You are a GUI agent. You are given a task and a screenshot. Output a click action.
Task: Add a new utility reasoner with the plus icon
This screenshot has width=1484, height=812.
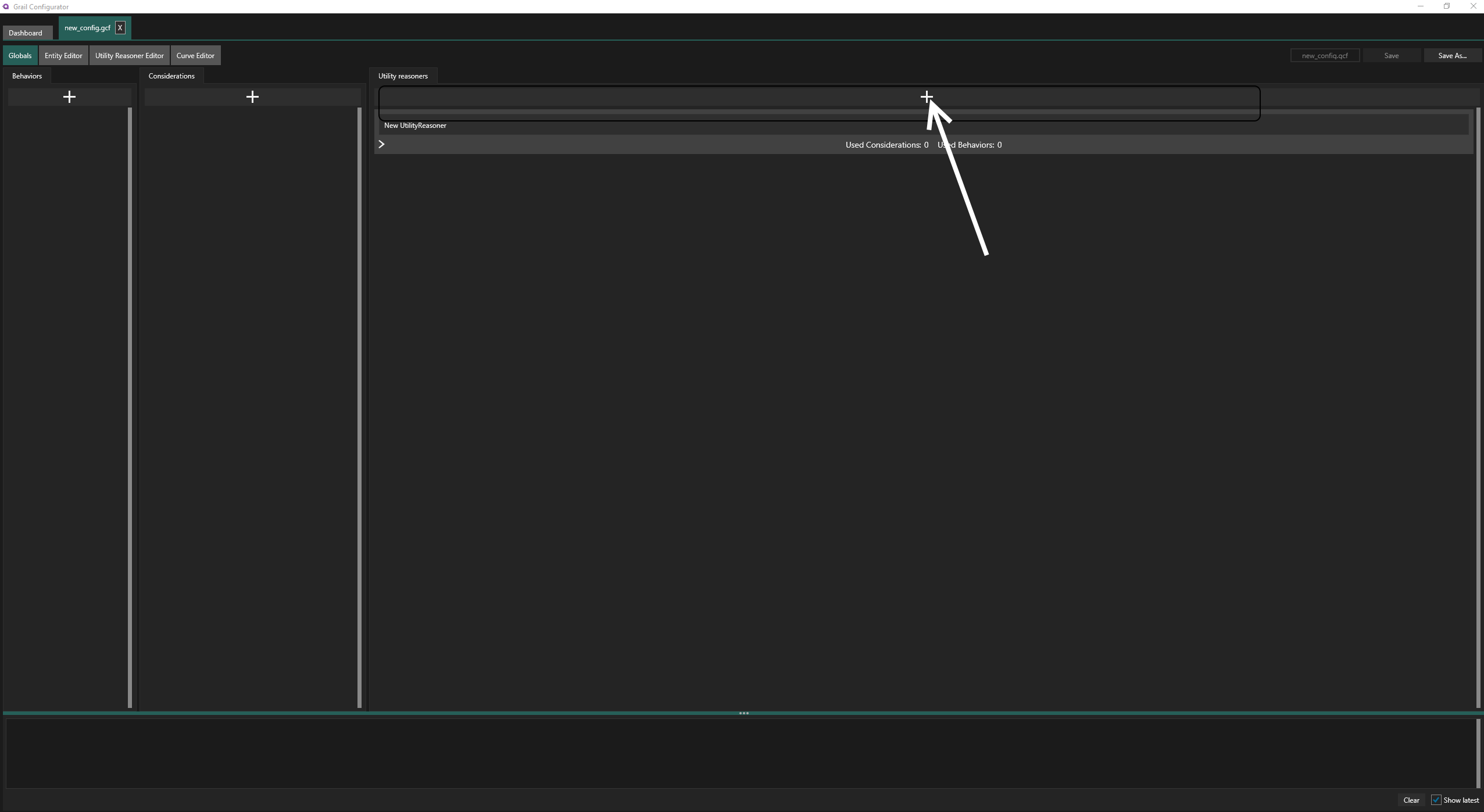927,97
